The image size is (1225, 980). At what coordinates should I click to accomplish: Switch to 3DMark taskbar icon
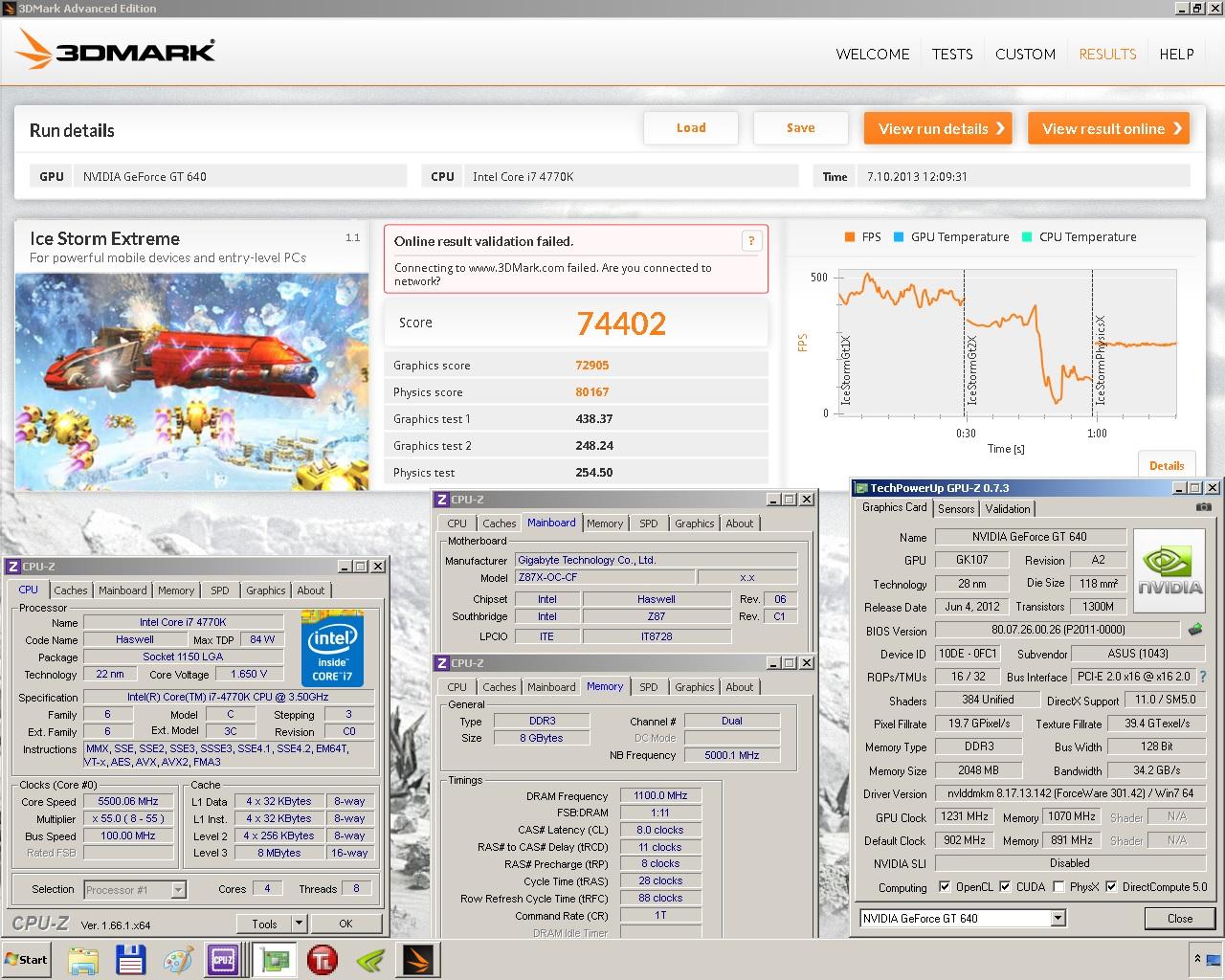(418, 959)
